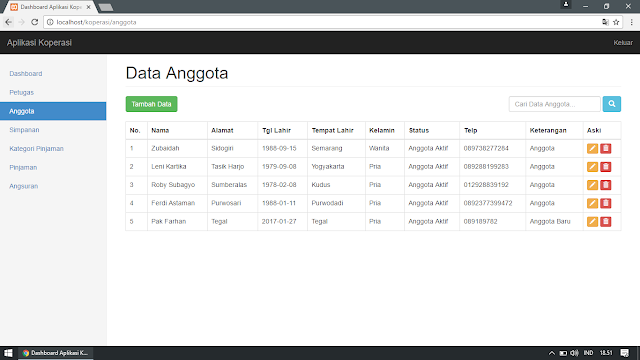Edit the Zubaidah member row

[592, 149]
